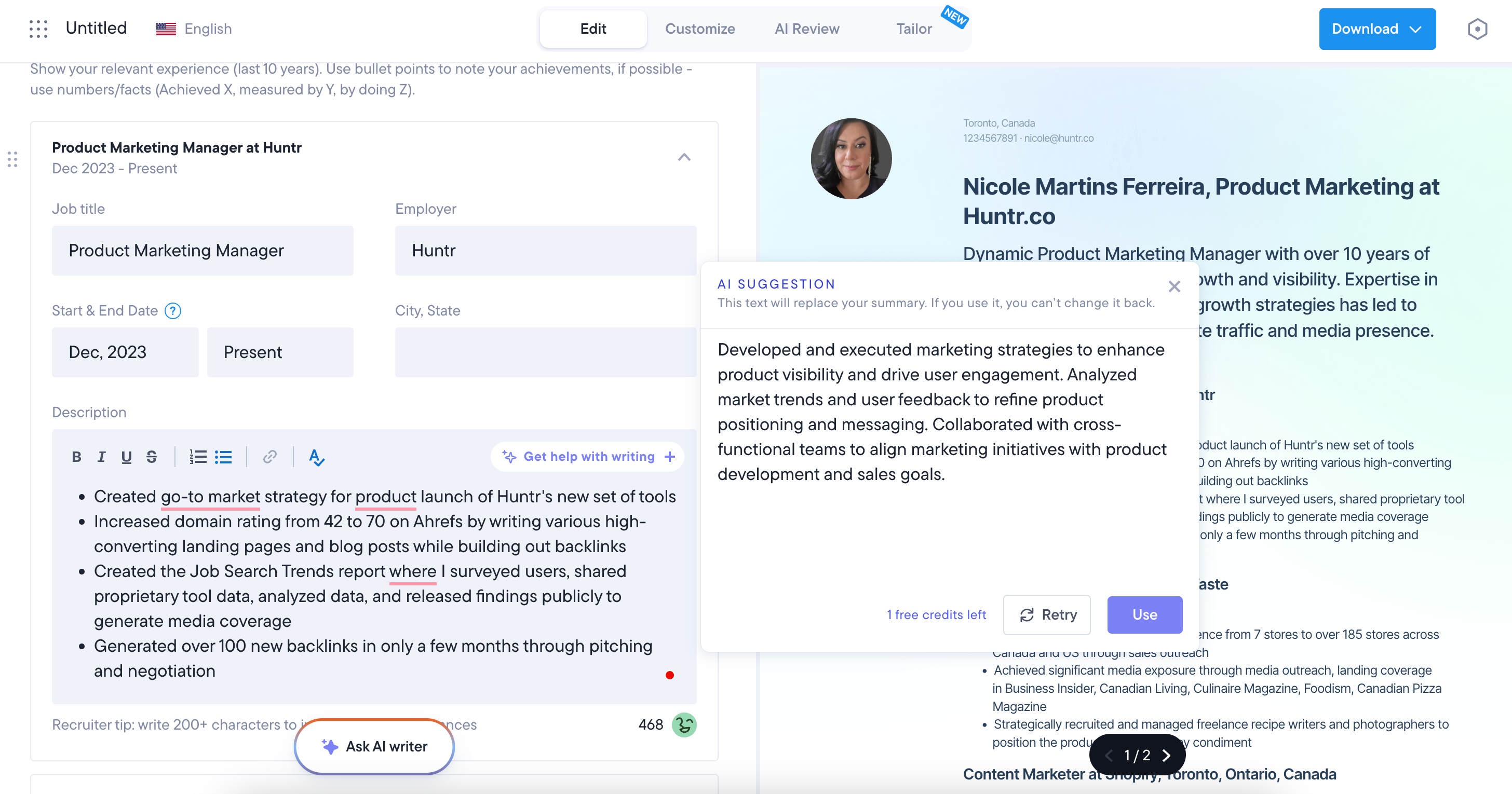The image size is (1512, 794).
Task: Open the hexagon settings icon
Action: point(1477,29)
